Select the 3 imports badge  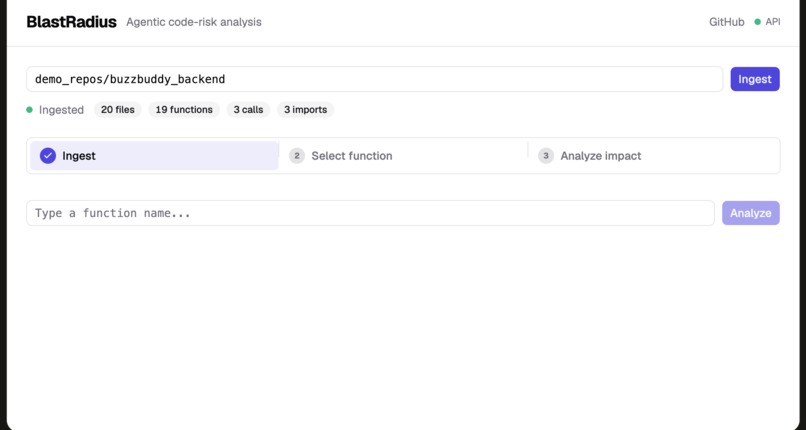point(305,109)
